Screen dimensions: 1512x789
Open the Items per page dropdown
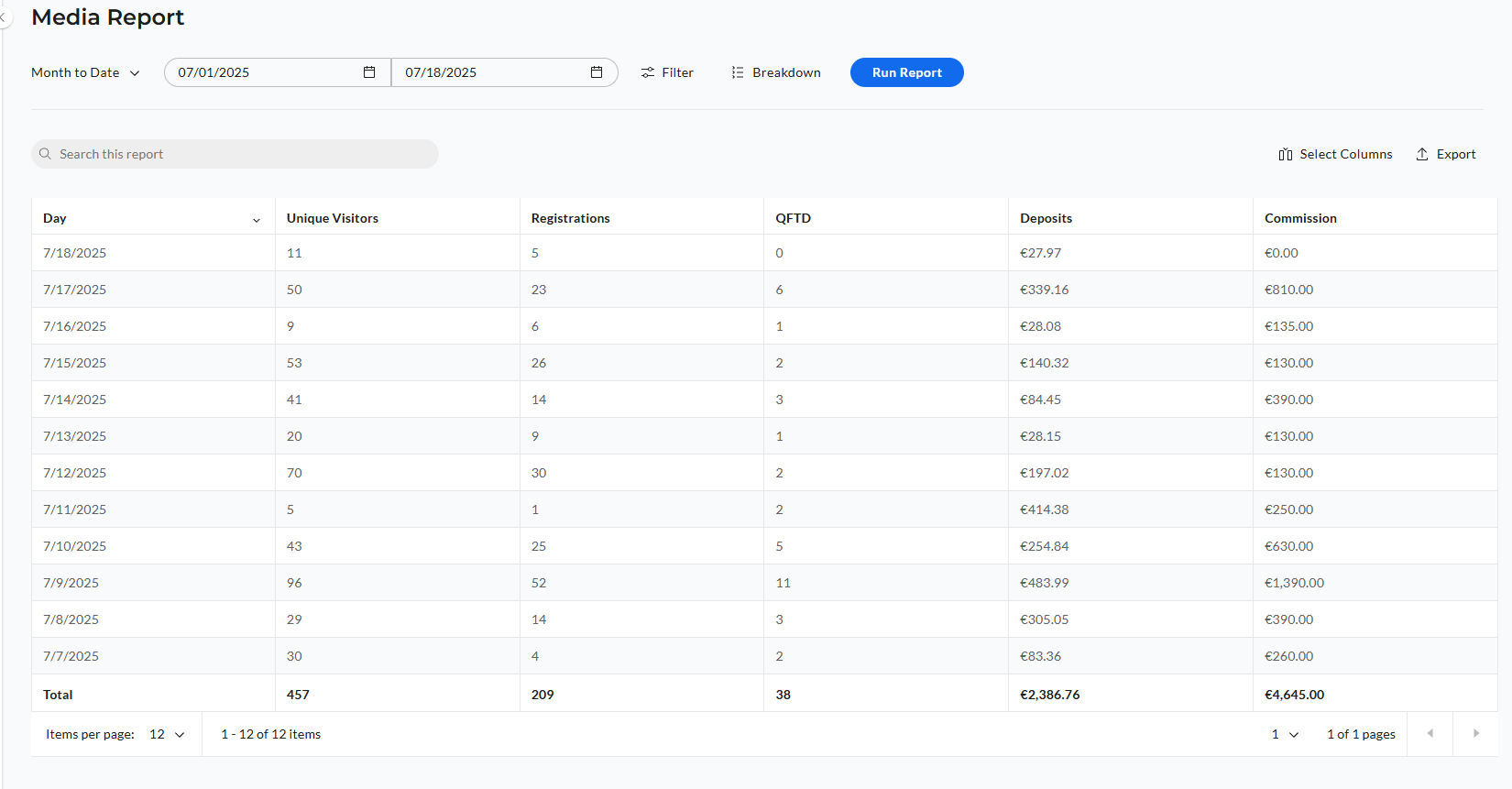[x=167, y=734]
